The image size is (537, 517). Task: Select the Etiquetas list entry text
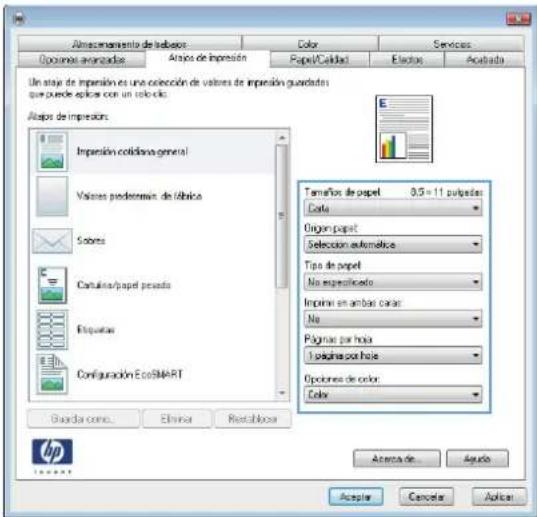click(96, 330)
